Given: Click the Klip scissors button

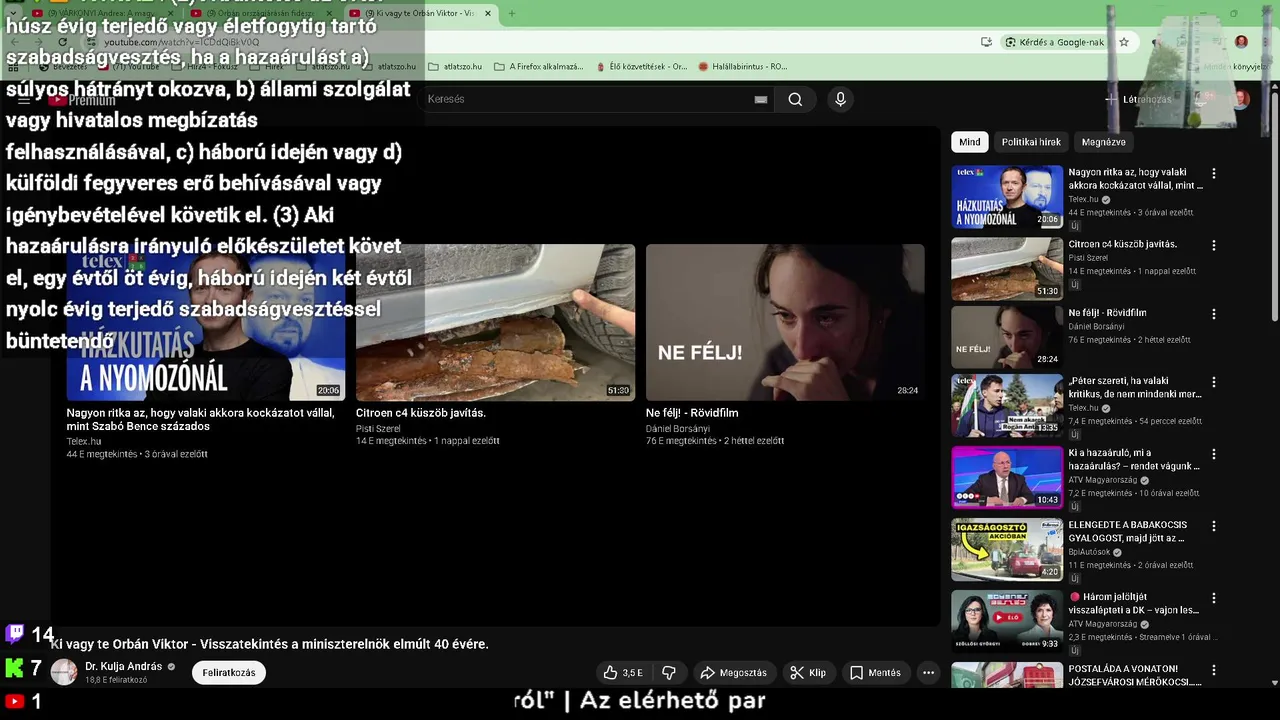Looking at the screenshot, I should point(808,673).
